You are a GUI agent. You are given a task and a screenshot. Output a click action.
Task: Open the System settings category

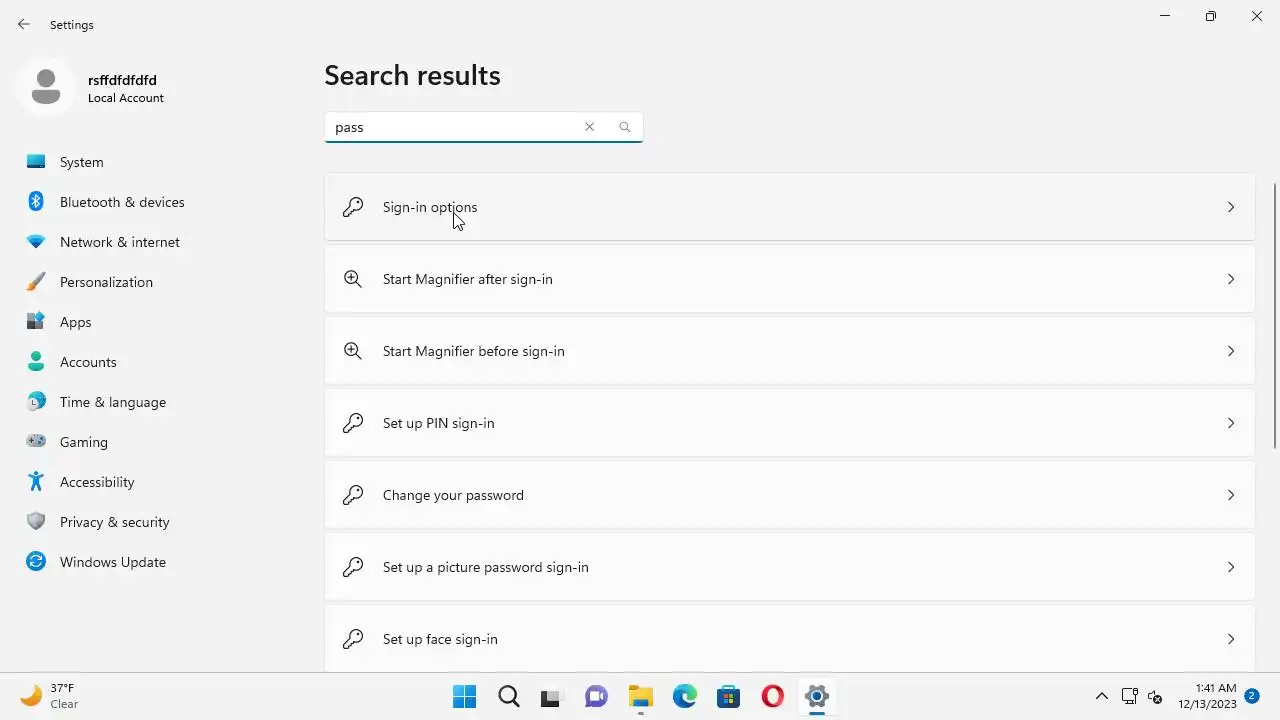[82, 162]
